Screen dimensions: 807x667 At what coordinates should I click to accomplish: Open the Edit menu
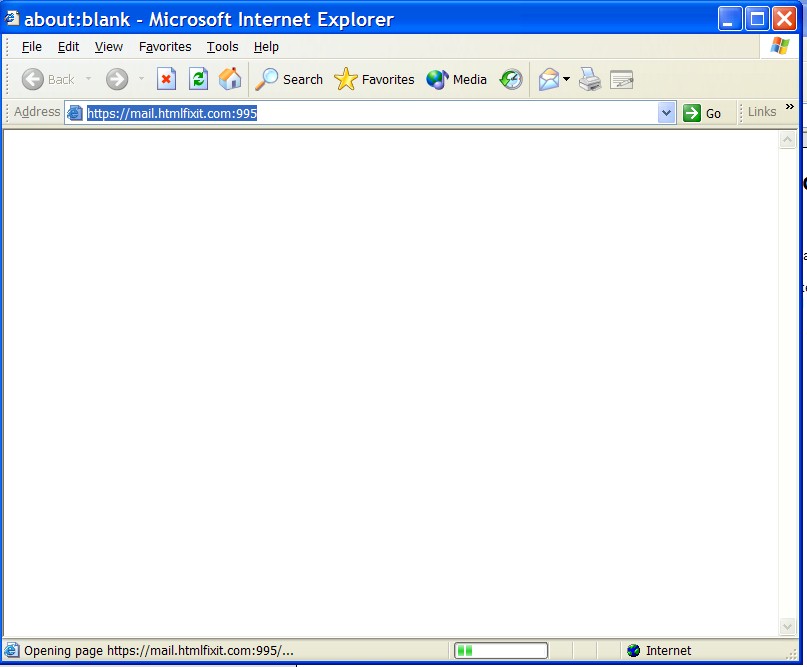pyautogui.click(x=68, y=47)
